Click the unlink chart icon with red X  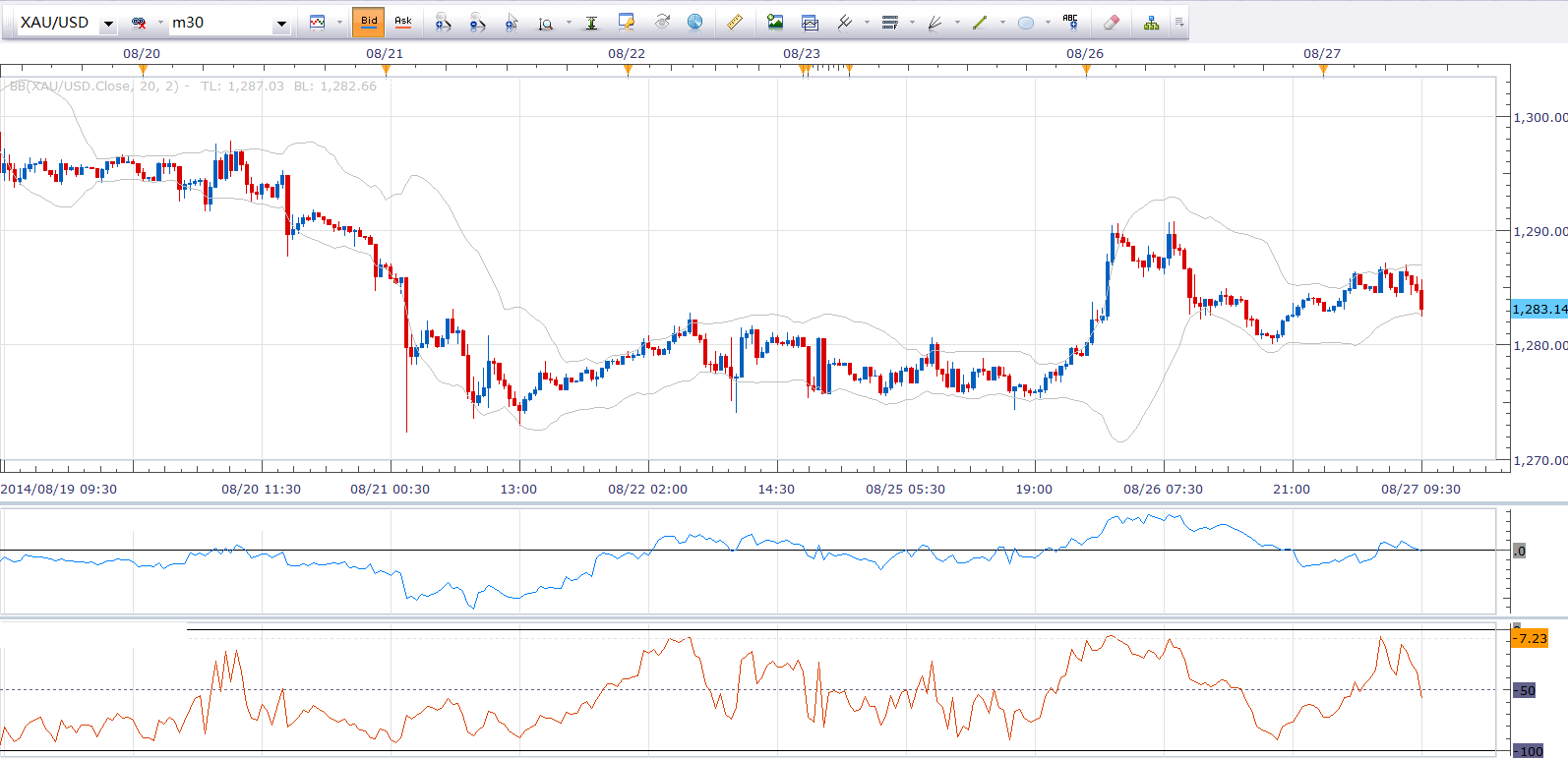pyautogui.click(x=139, y=23)
